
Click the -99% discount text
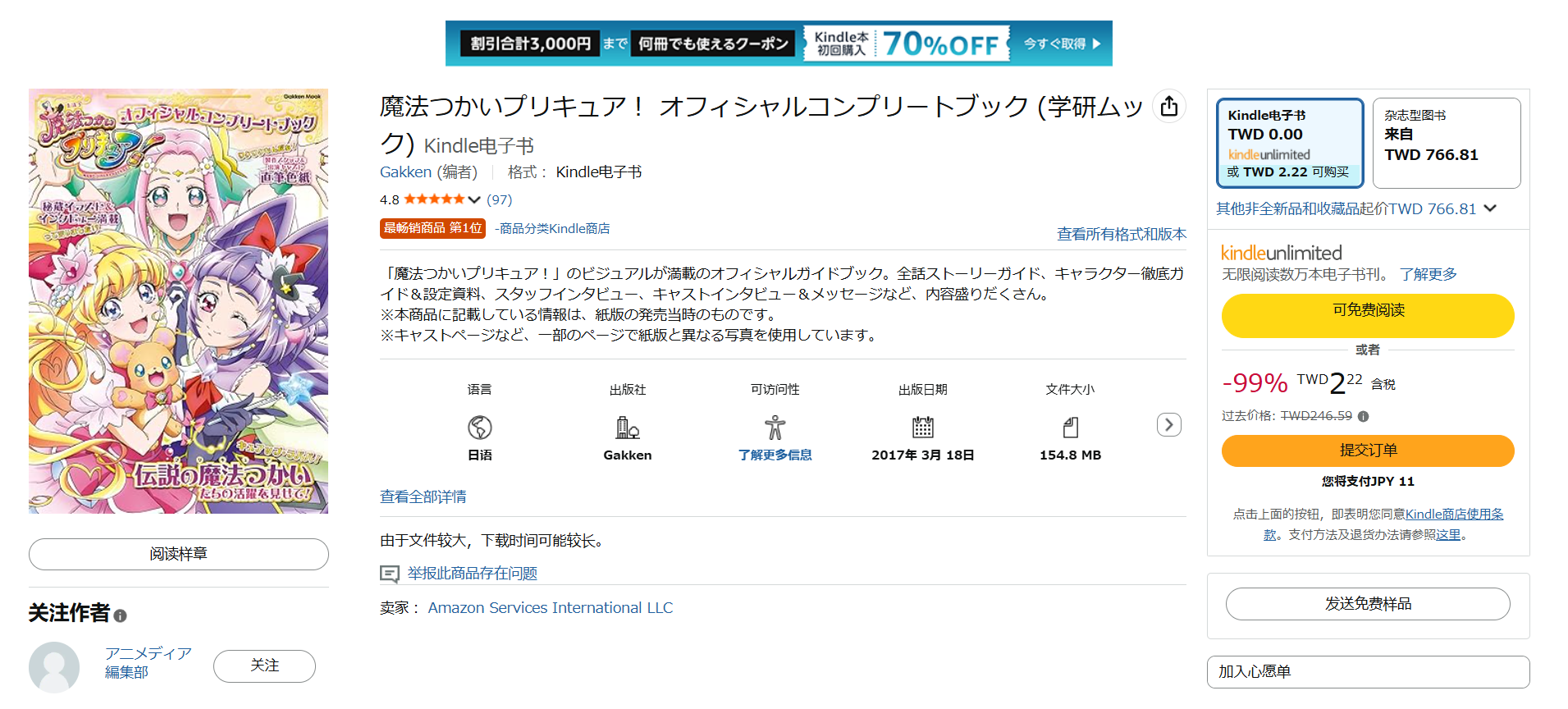(x=1255, y=382)
